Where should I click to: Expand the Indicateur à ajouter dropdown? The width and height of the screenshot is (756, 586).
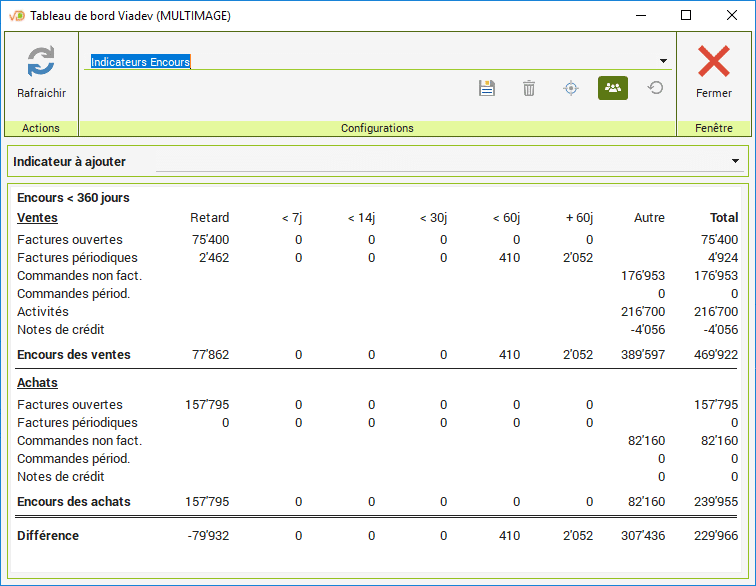pos(735,161)
